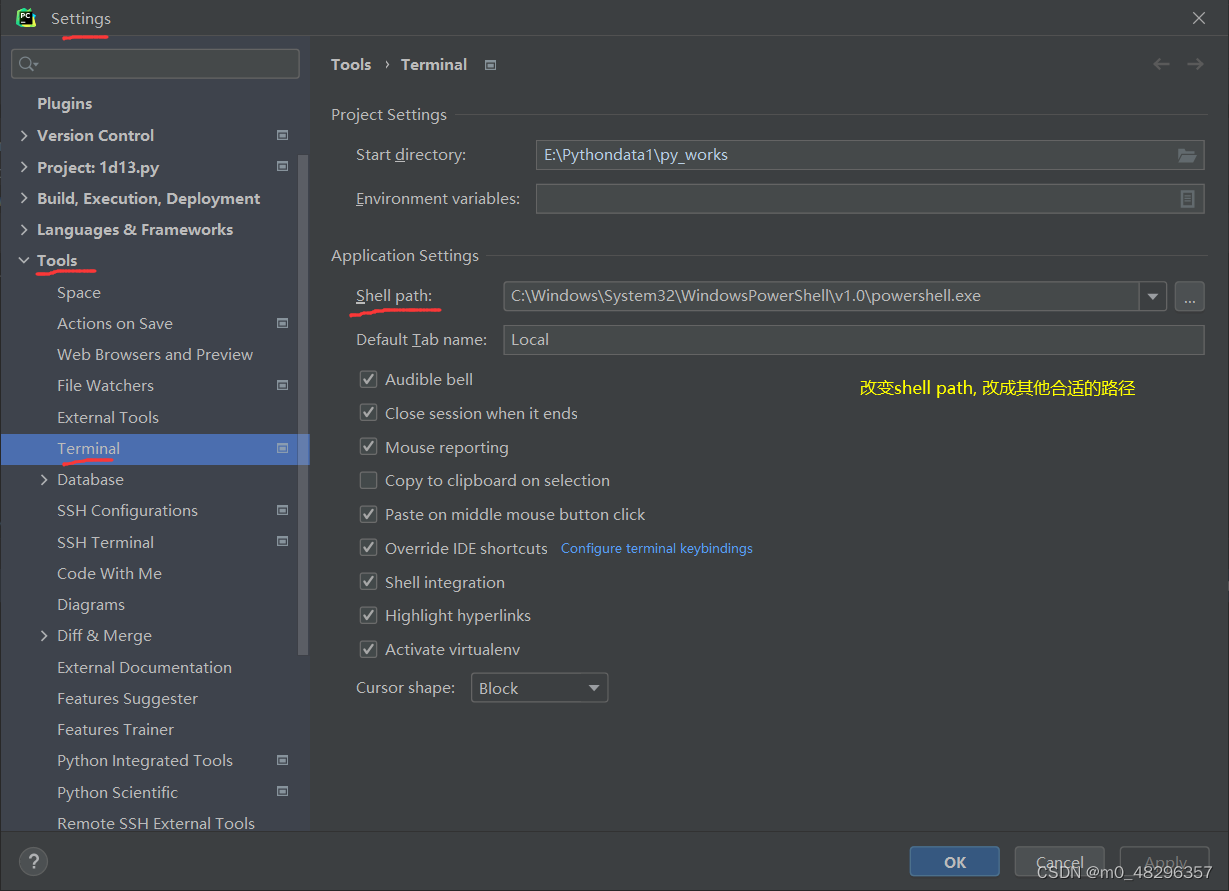Open the Help question mark icon

32,861
